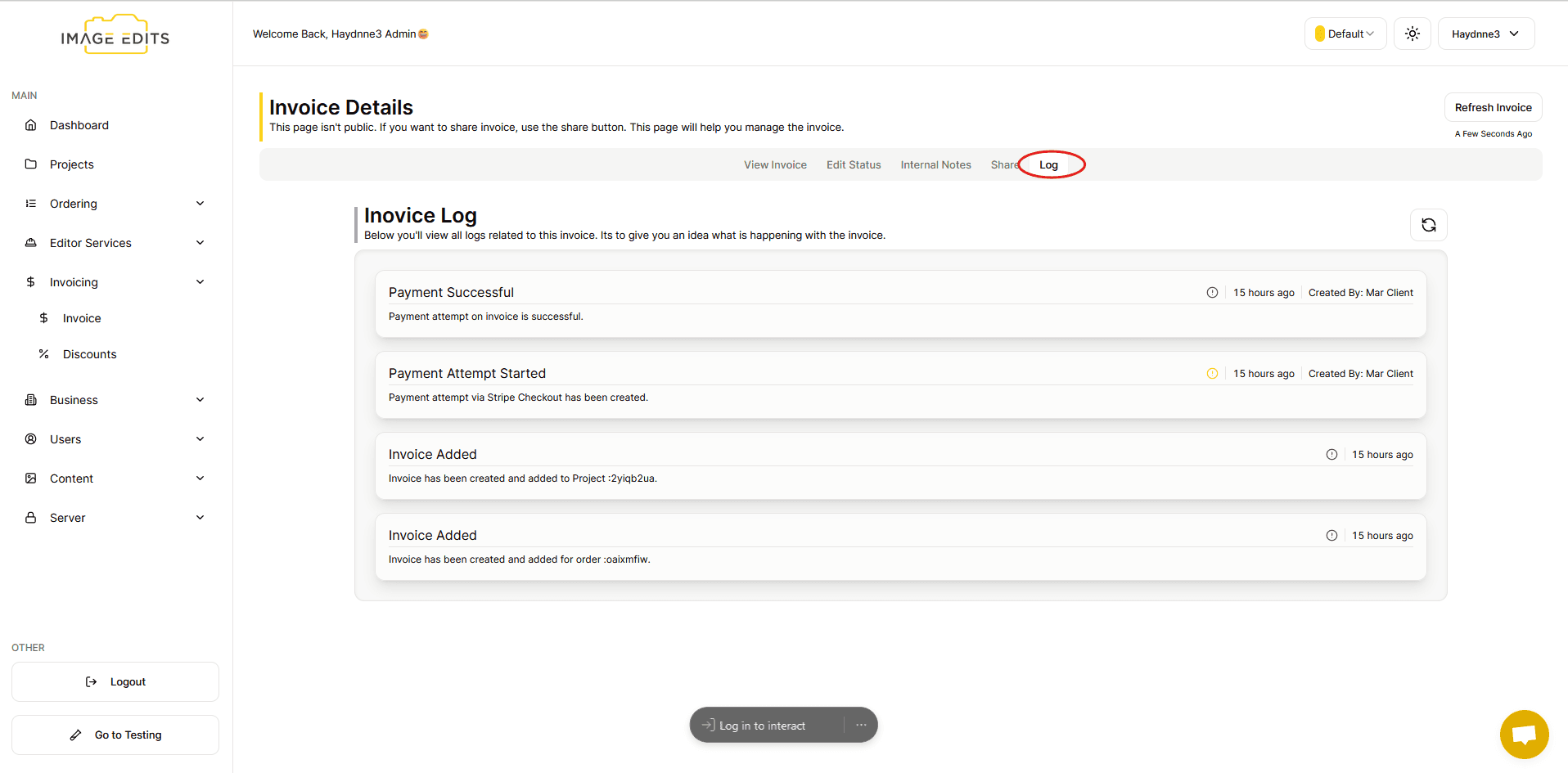Click the Dashboard home icon
1568x773 pixels.
31,125
